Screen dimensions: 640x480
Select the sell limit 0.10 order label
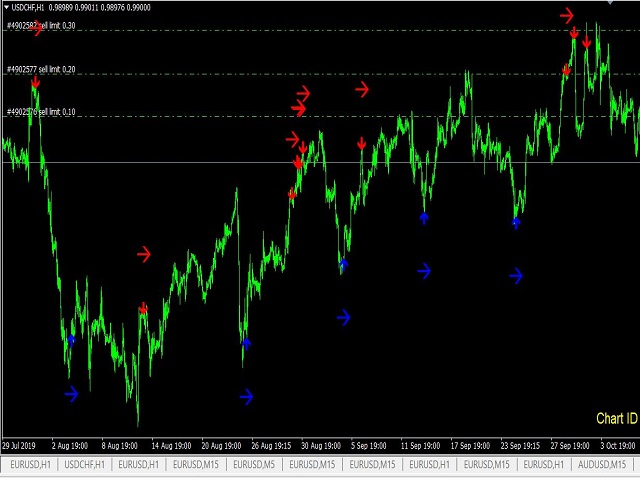tap(41, 112)
